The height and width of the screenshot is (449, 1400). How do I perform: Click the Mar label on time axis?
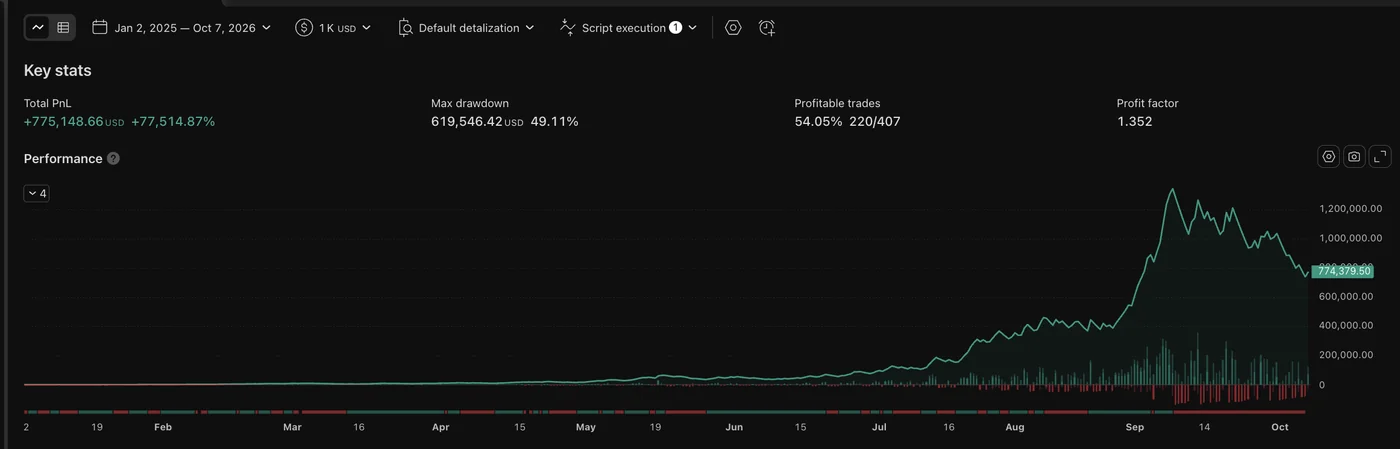[292, 427]
